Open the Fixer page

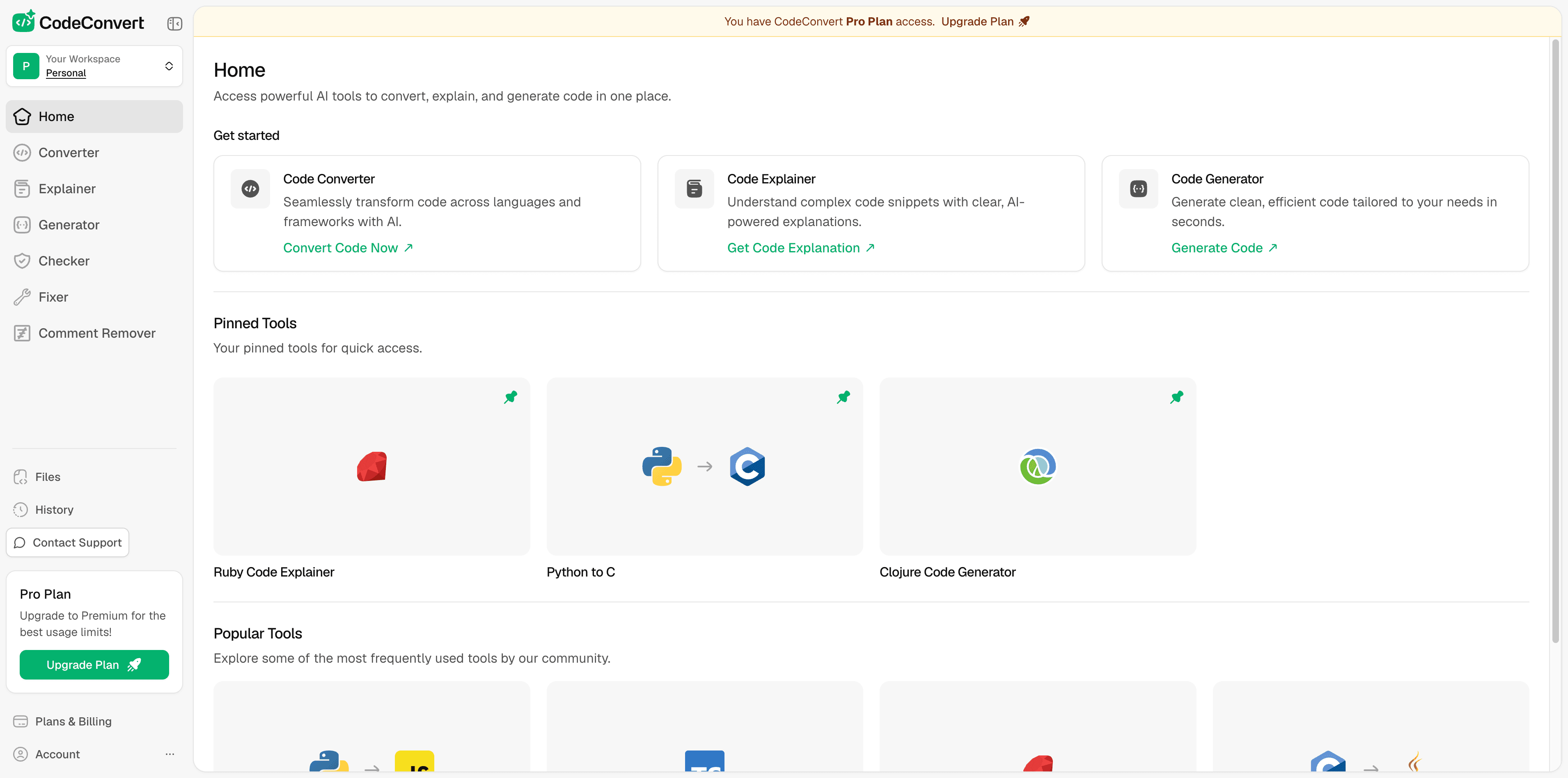(94, 297)
